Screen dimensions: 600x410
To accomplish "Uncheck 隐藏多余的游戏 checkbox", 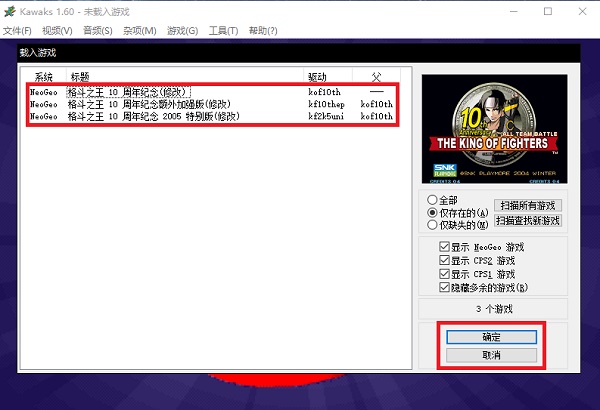I will coord(445,286).
